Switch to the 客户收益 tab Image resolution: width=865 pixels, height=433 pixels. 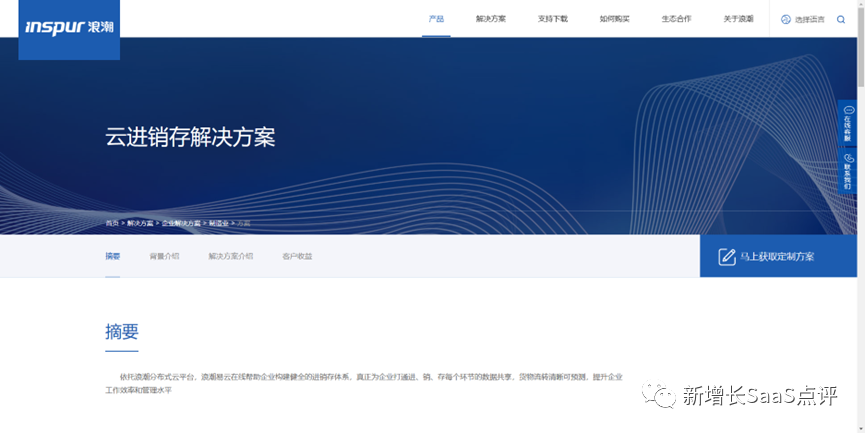coord(297,256)
